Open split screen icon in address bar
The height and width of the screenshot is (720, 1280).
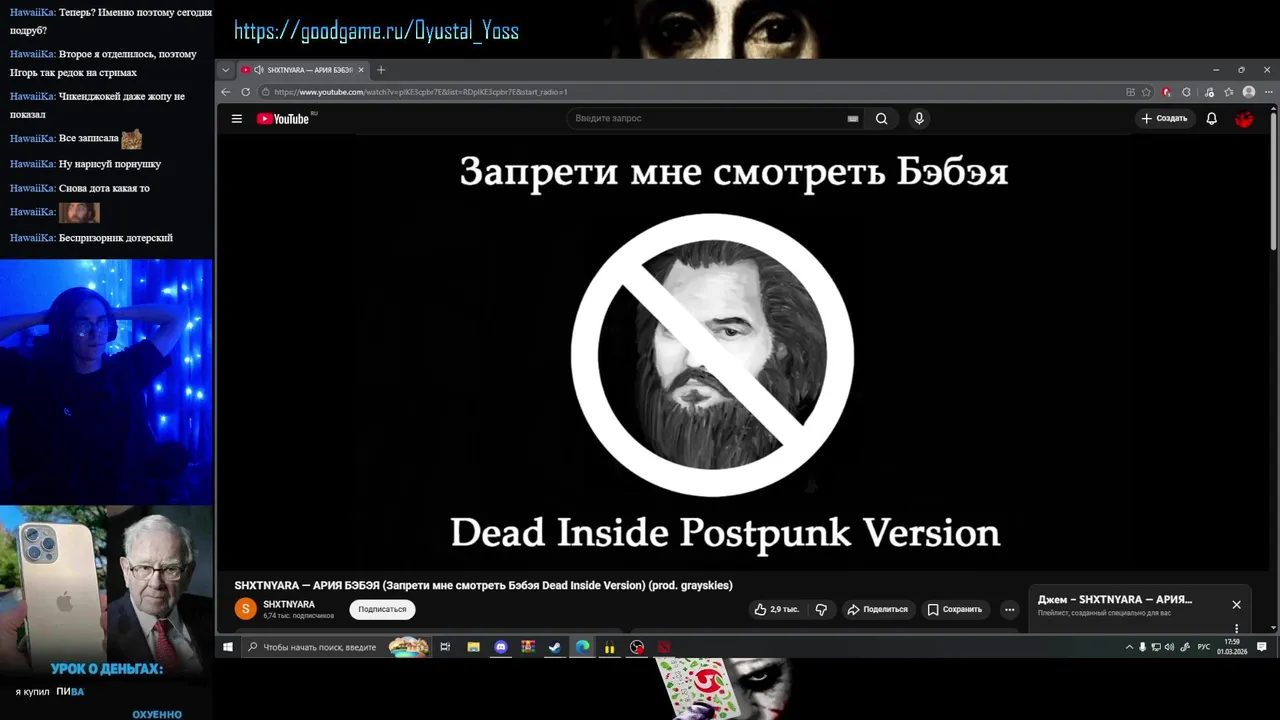(1131, 92)
